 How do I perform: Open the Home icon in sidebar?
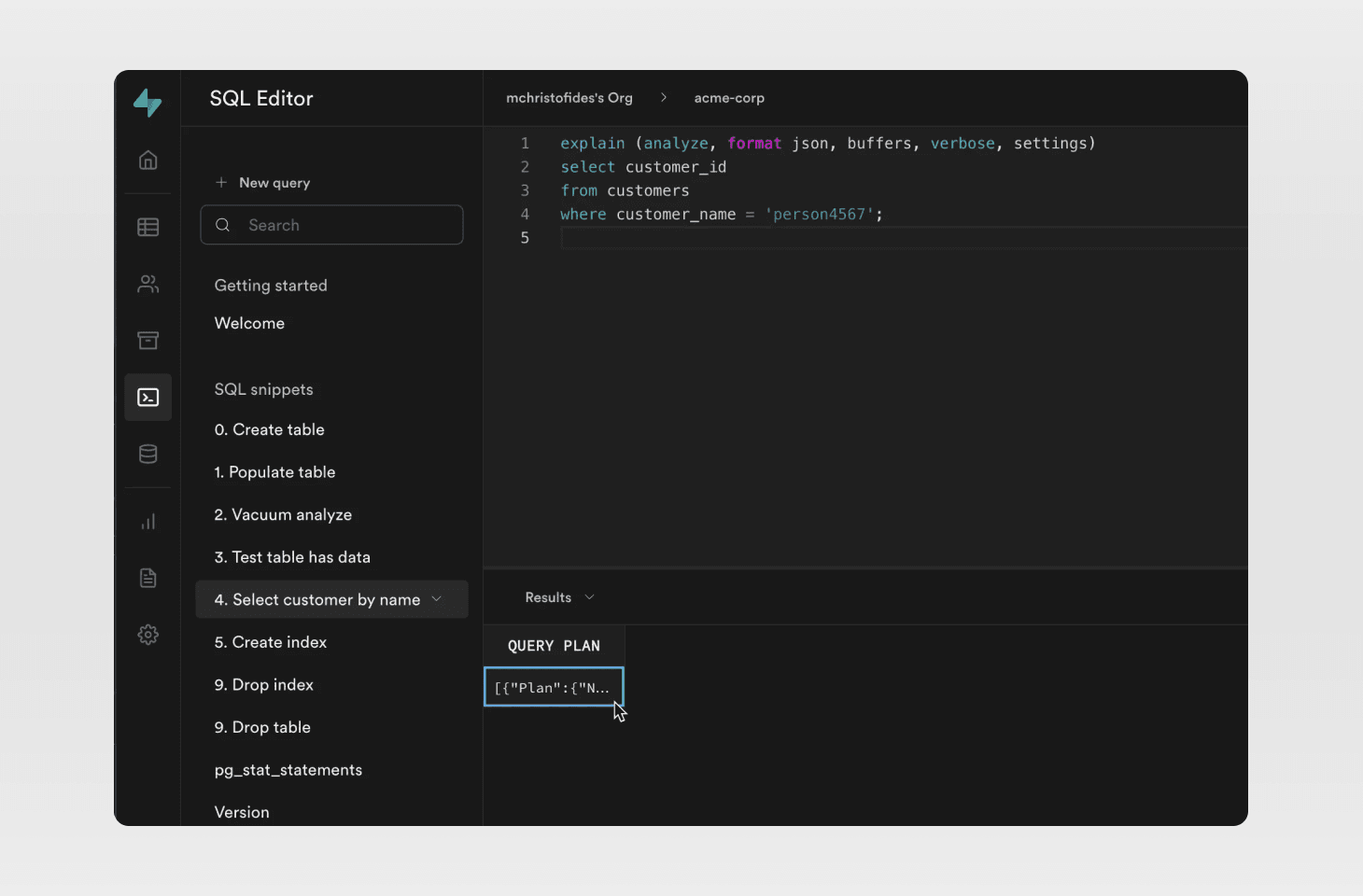pos(148,161)
